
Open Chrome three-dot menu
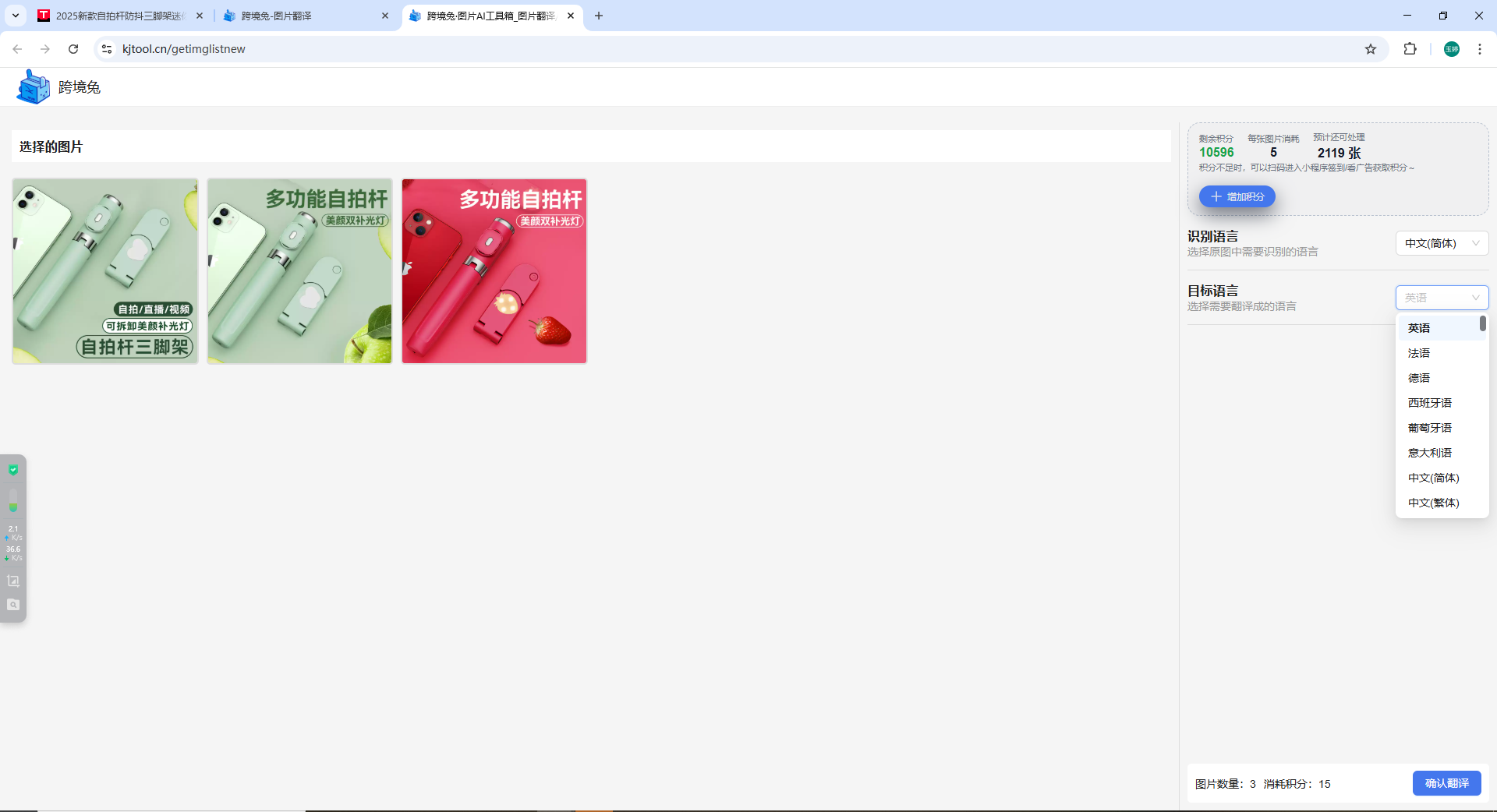(x=1480, y=49)
